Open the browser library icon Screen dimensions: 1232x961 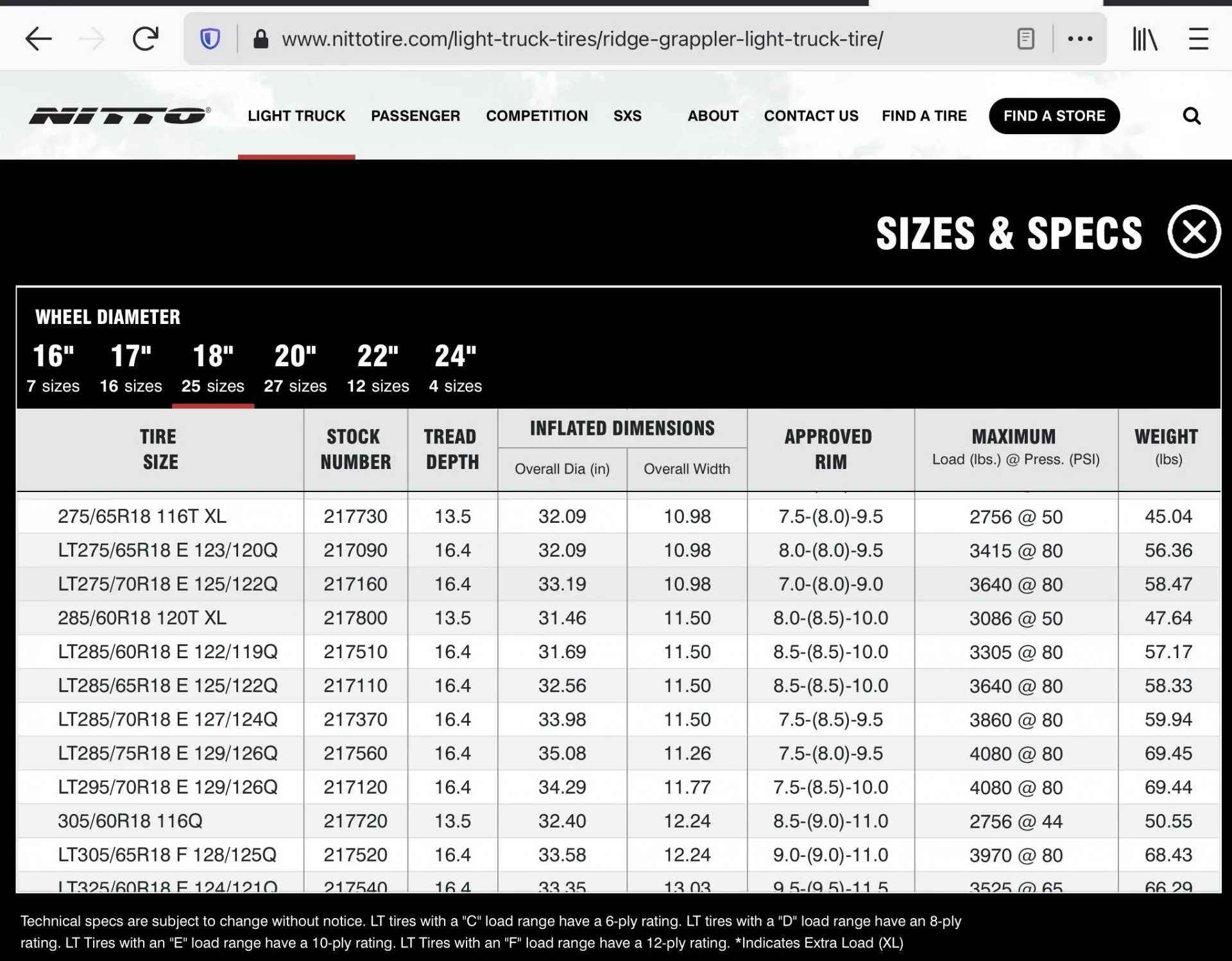(x=1144, y=39)
